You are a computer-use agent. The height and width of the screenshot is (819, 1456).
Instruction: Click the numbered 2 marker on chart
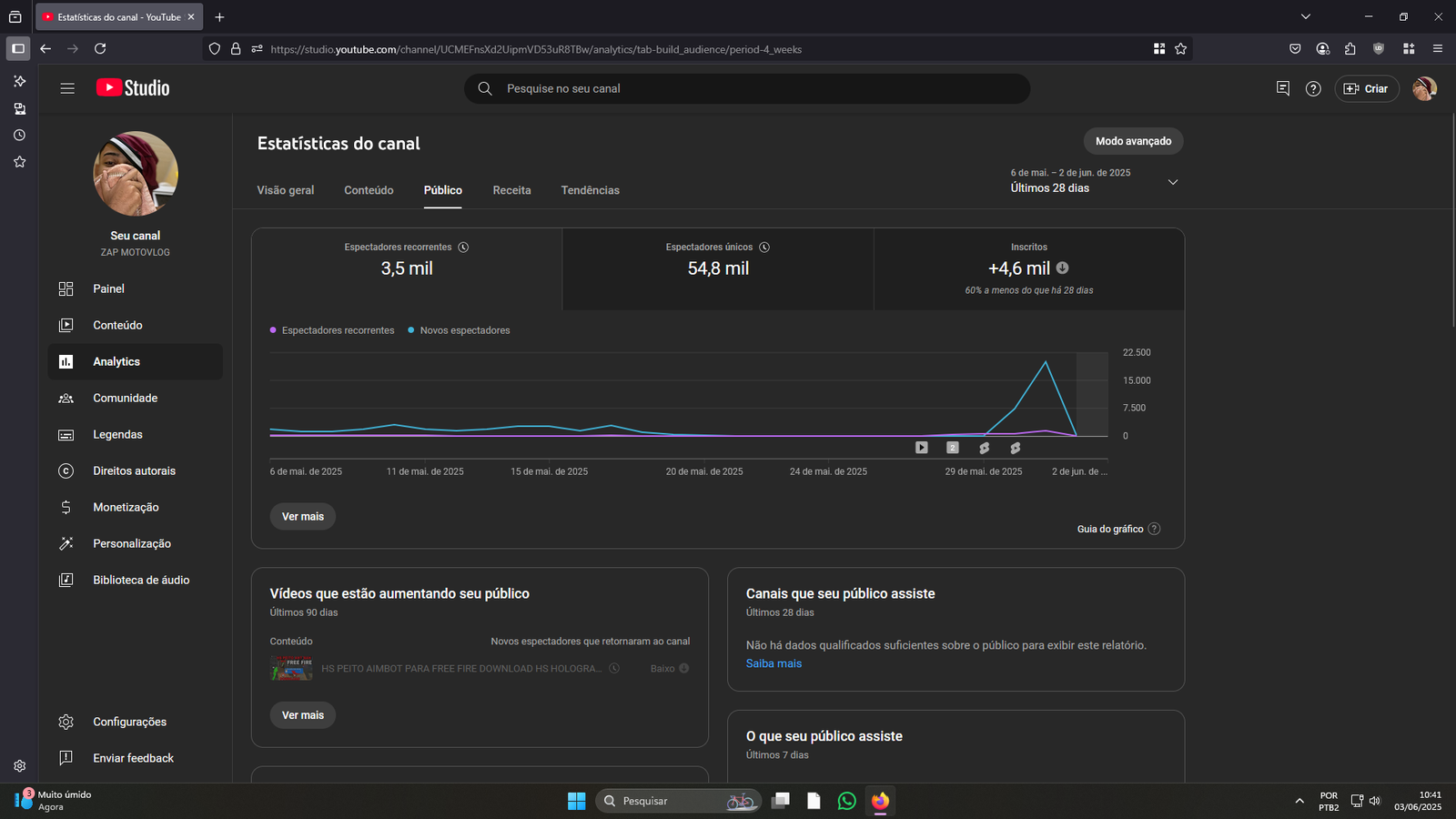(x=953, y=448)
